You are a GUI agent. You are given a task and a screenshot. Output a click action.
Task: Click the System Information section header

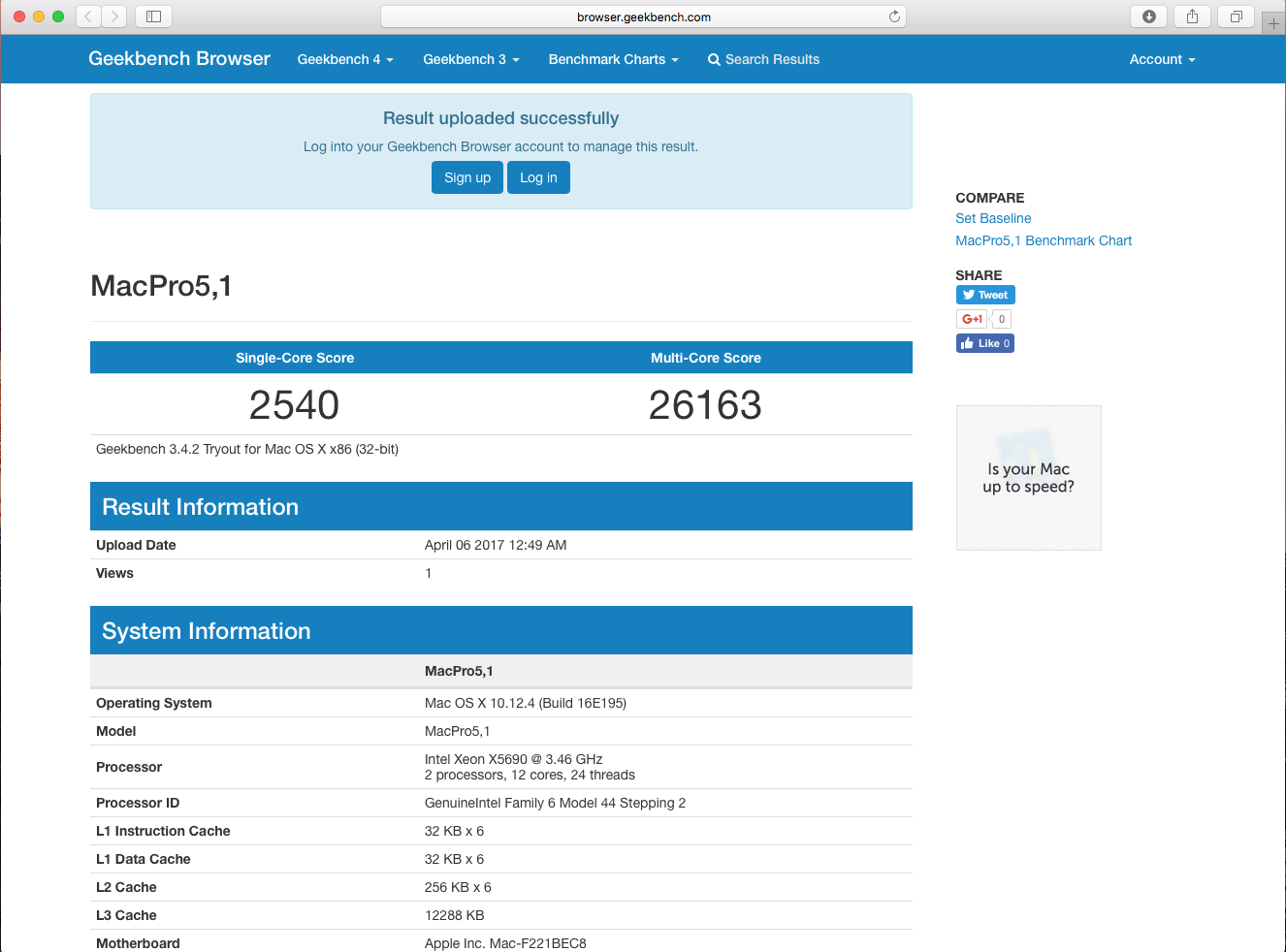coord(501,630)
